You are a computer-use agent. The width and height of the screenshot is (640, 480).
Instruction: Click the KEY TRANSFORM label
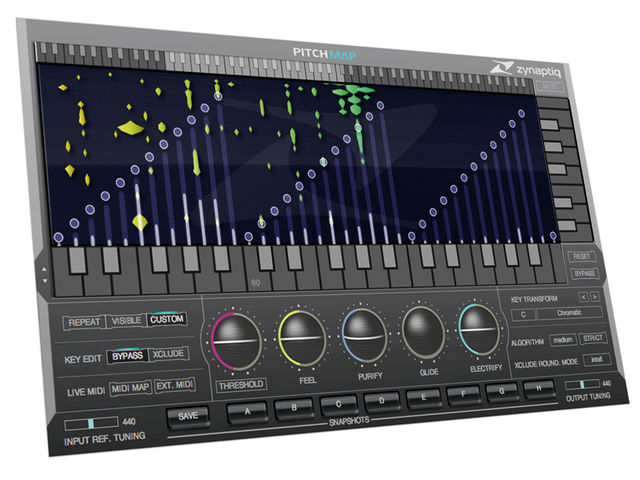click(534, 299)
